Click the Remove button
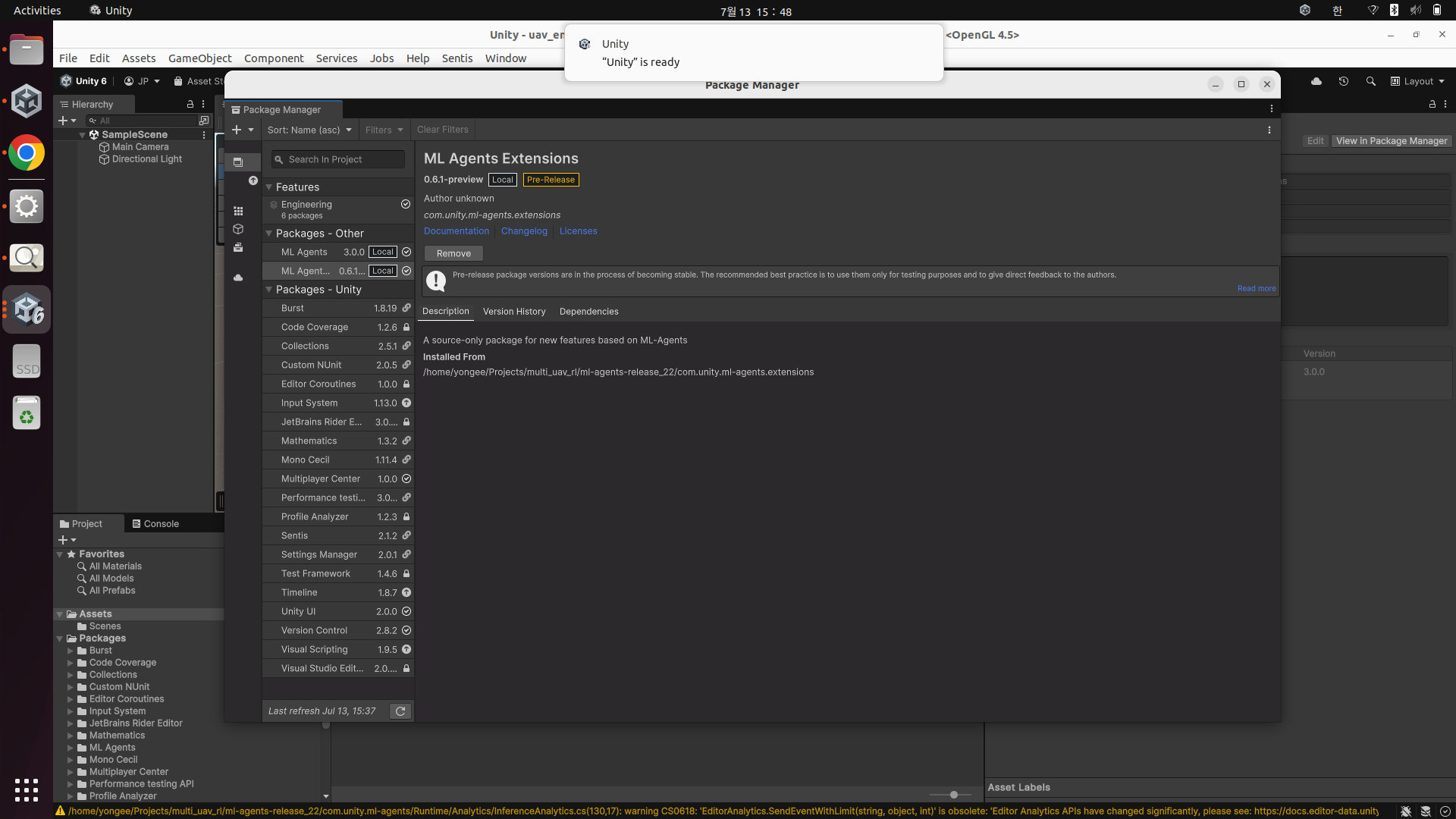This screenshot has height=819, width=1456. pos(453,253)
